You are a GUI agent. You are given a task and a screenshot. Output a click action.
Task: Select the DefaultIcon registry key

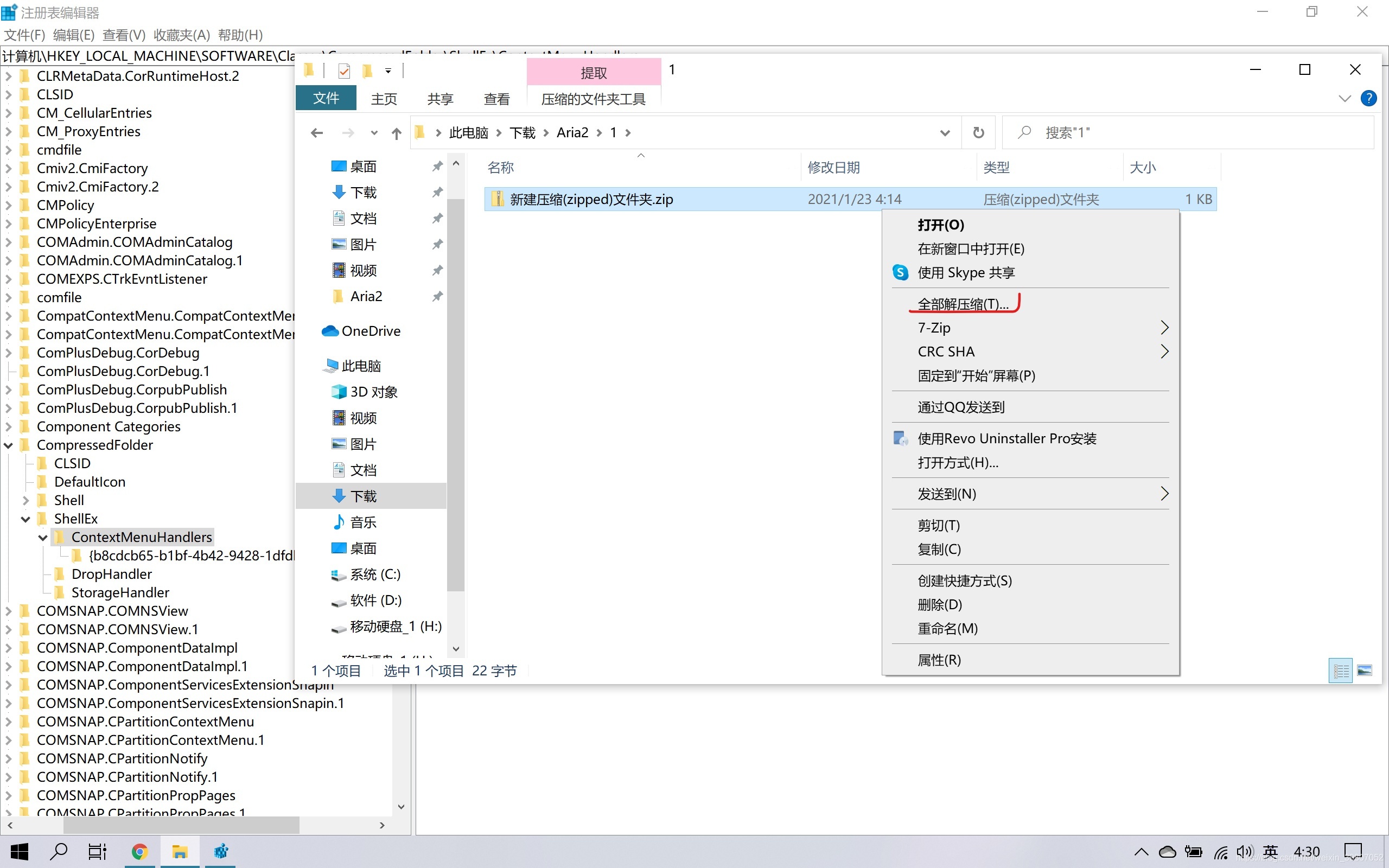[90, 482]
